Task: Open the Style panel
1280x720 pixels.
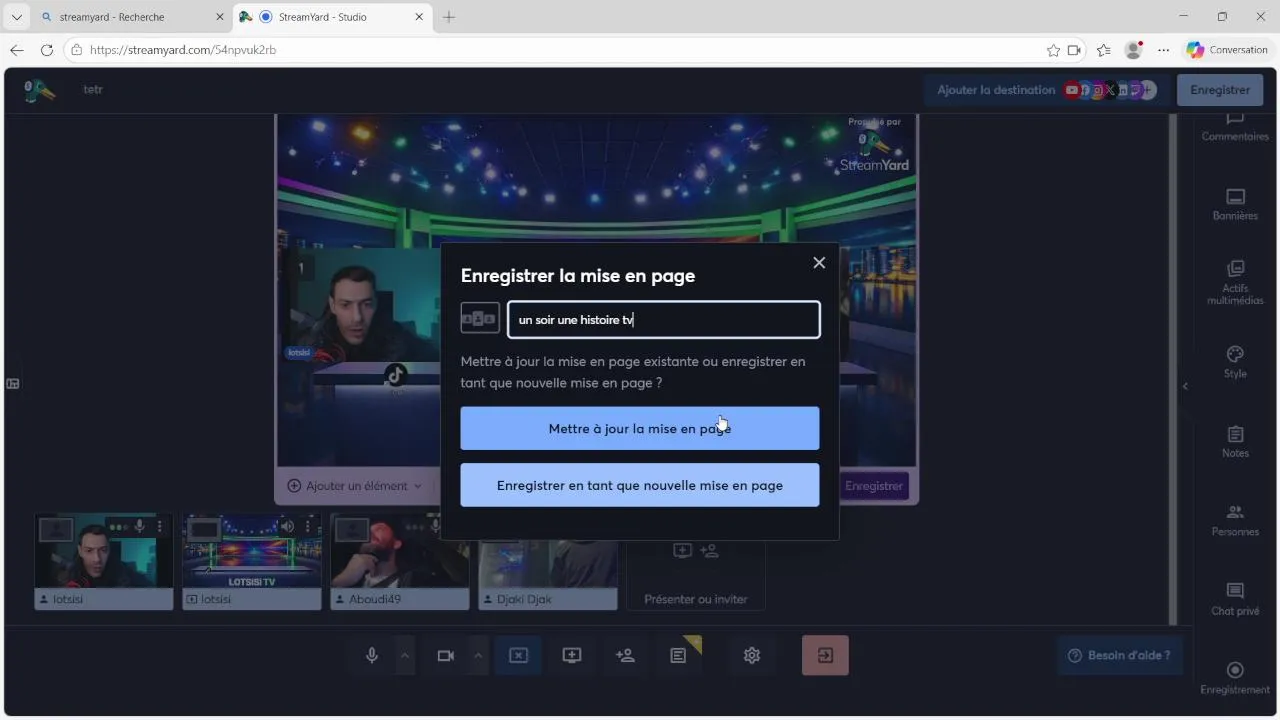Action: tap(1235, 362)
